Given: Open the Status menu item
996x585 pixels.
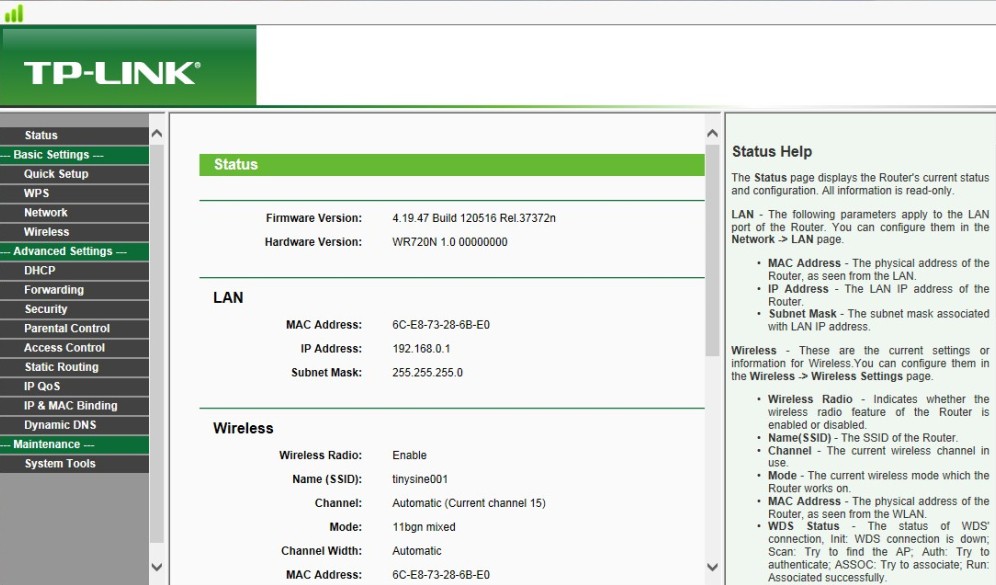Looking at the screenshot, I should coord(74,135).
